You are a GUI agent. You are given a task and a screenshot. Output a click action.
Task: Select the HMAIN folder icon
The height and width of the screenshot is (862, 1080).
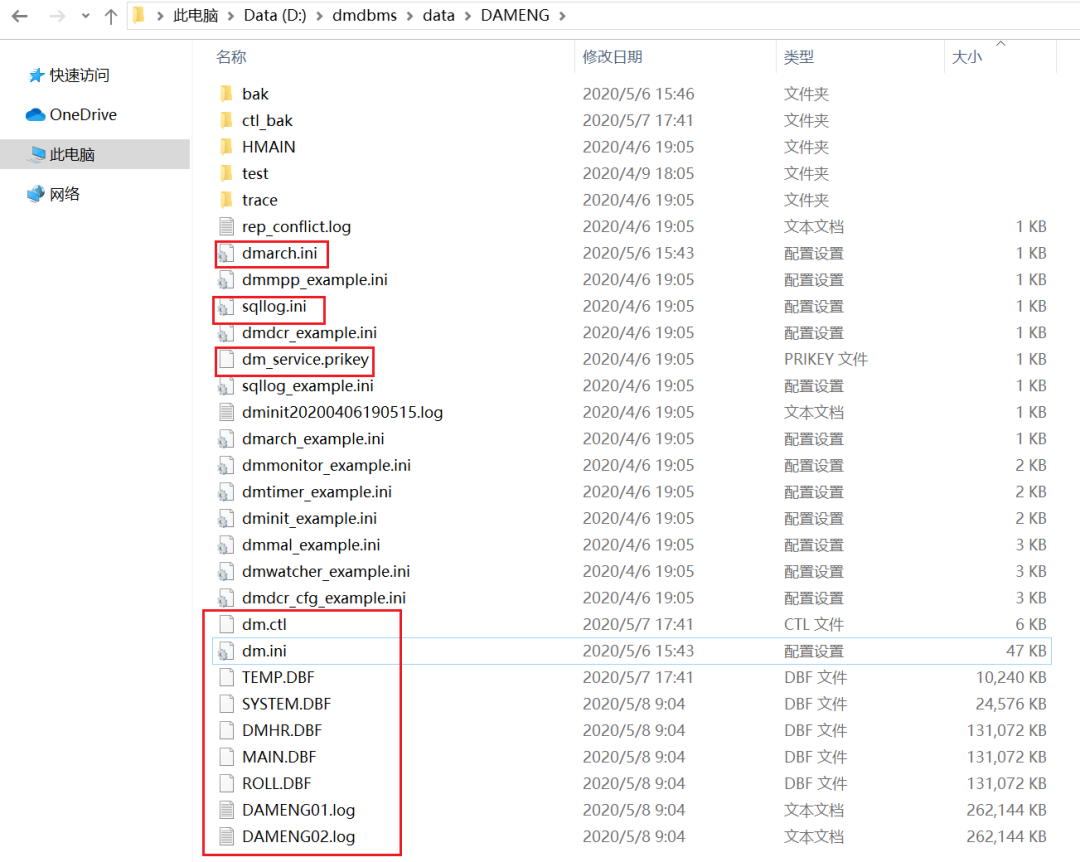[226, 146]
